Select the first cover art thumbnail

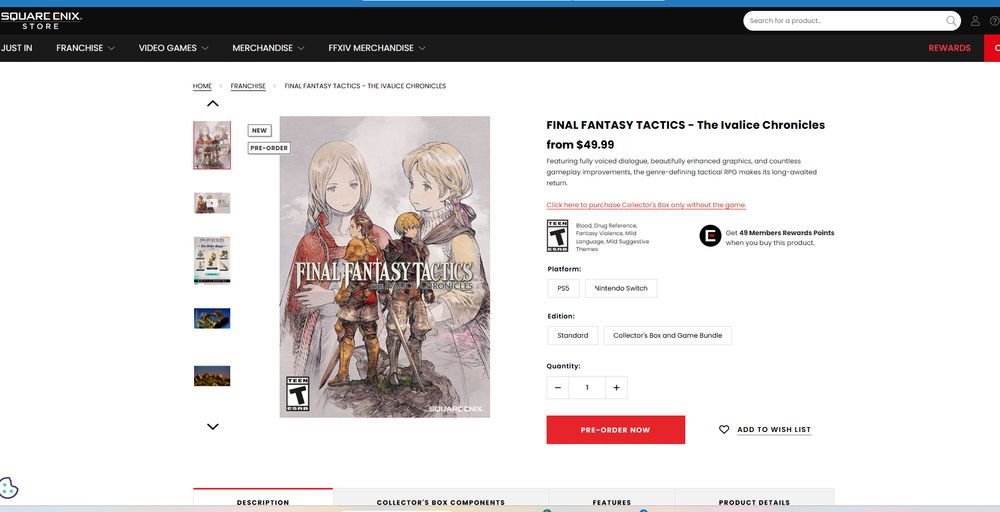pos(212,145)
